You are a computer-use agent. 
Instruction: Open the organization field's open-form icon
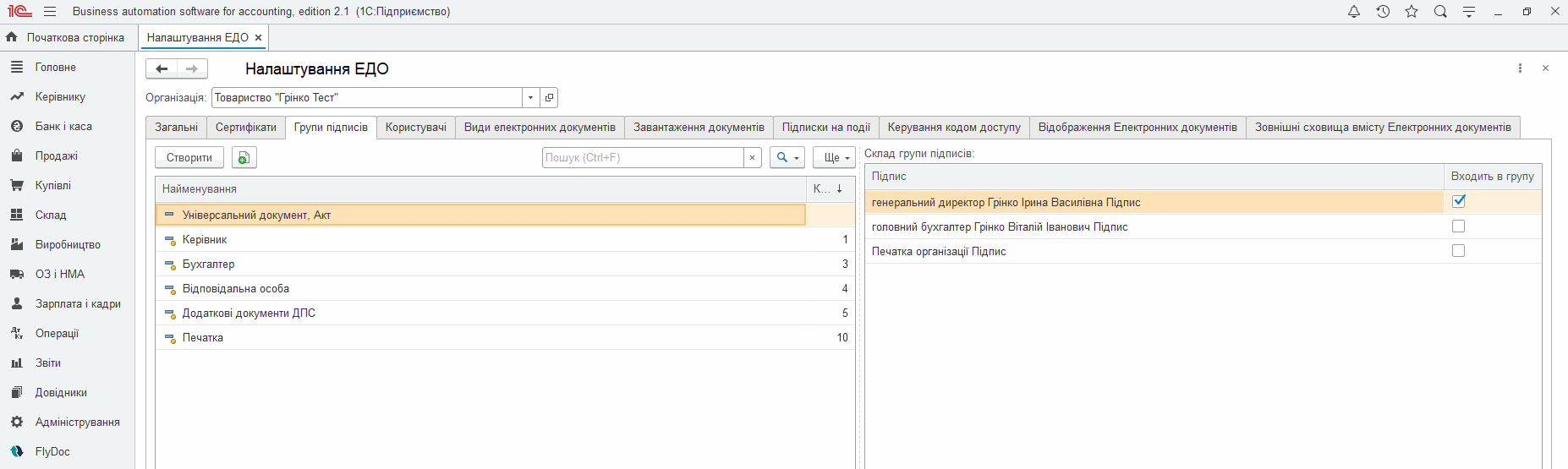coord(549,98)
